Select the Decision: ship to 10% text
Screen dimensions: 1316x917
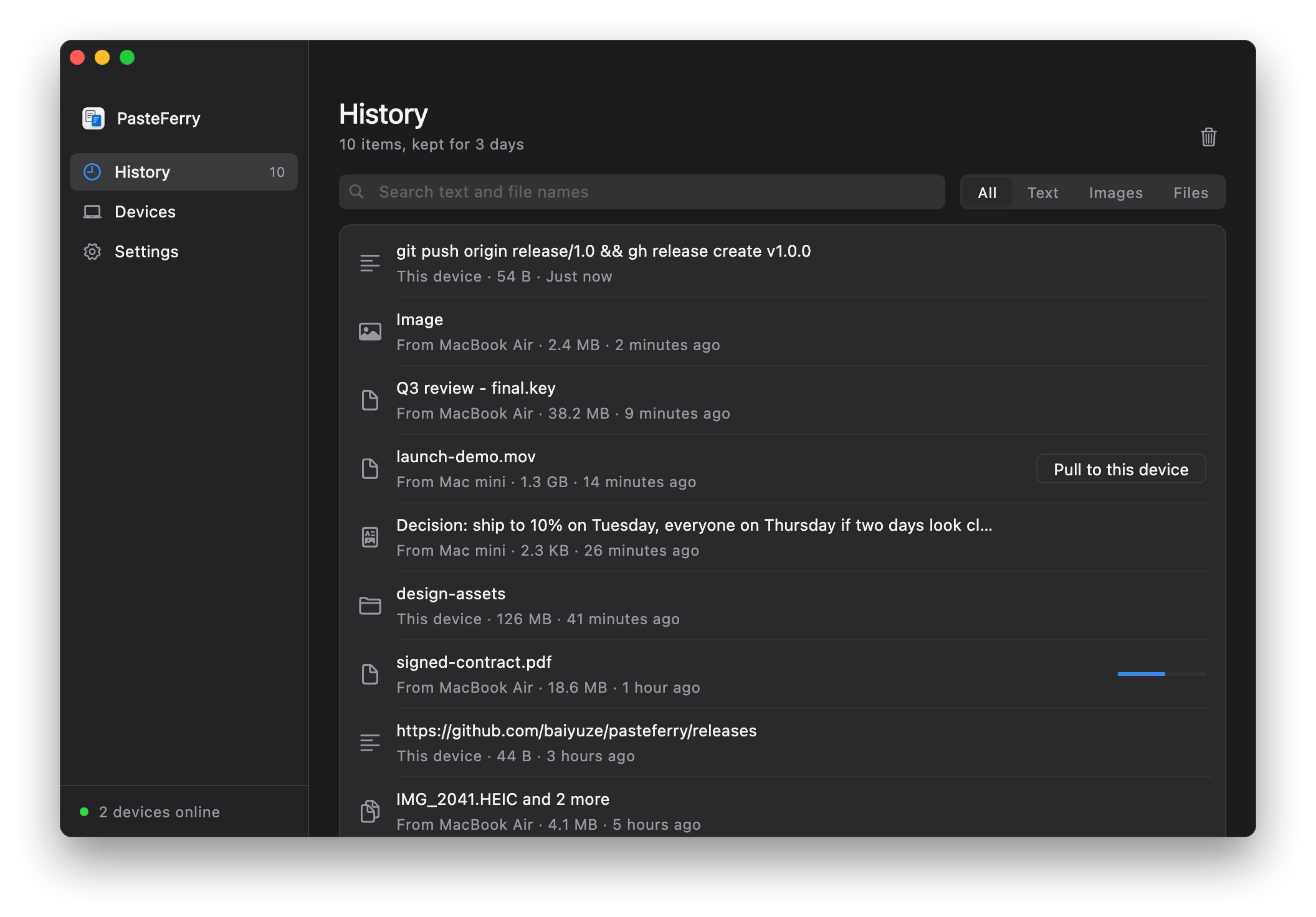[x=694, y=525]
